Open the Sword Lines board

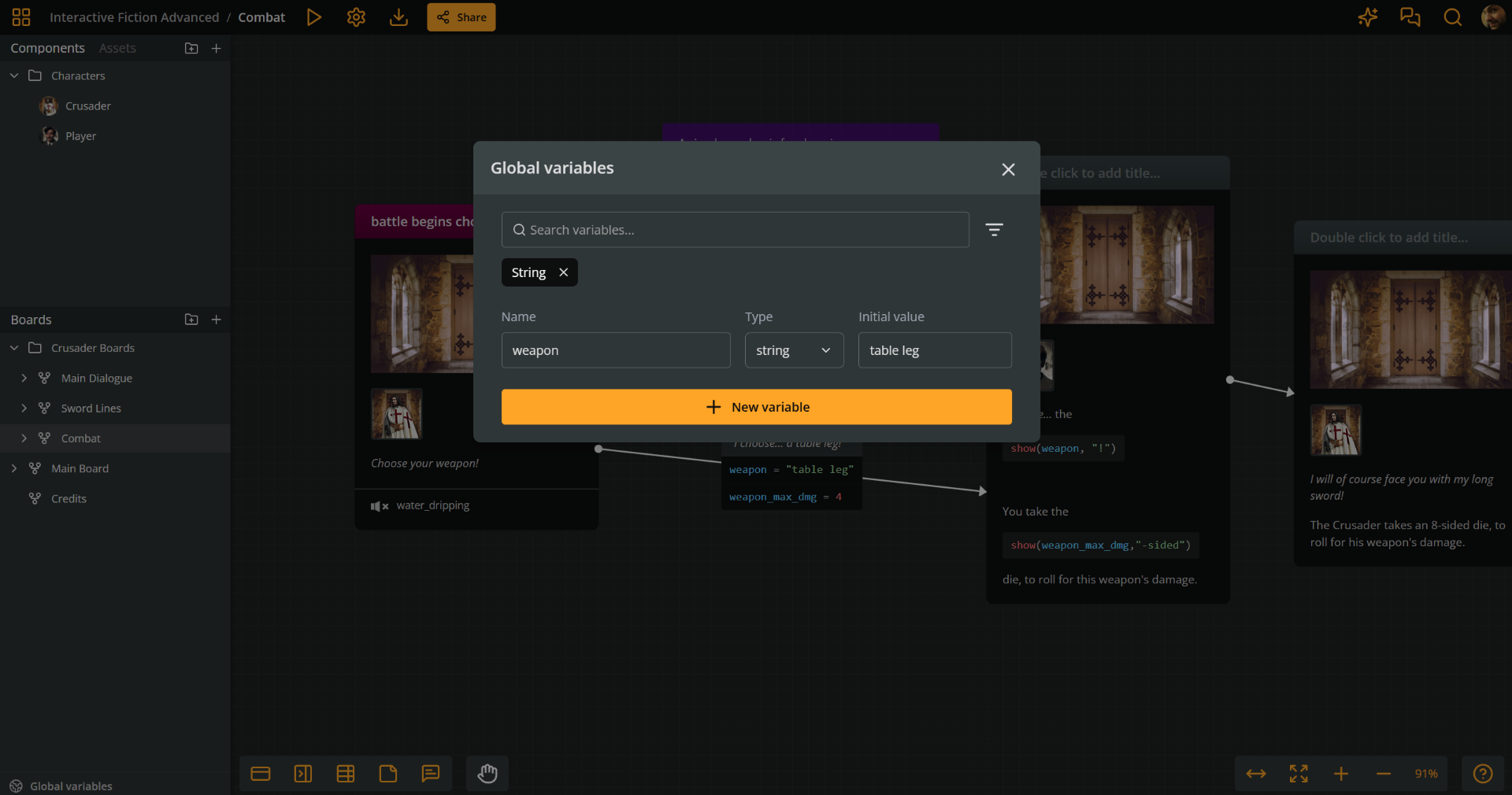pos(91,408)
